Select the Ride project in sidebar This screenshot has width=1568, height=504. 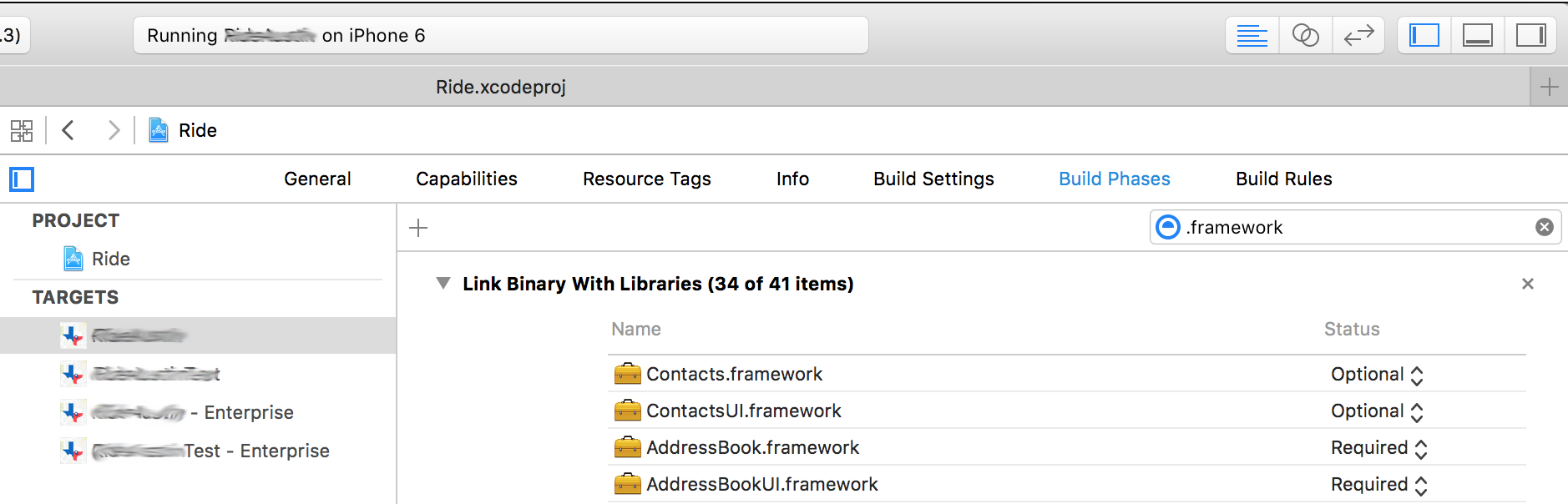[110, 260]
